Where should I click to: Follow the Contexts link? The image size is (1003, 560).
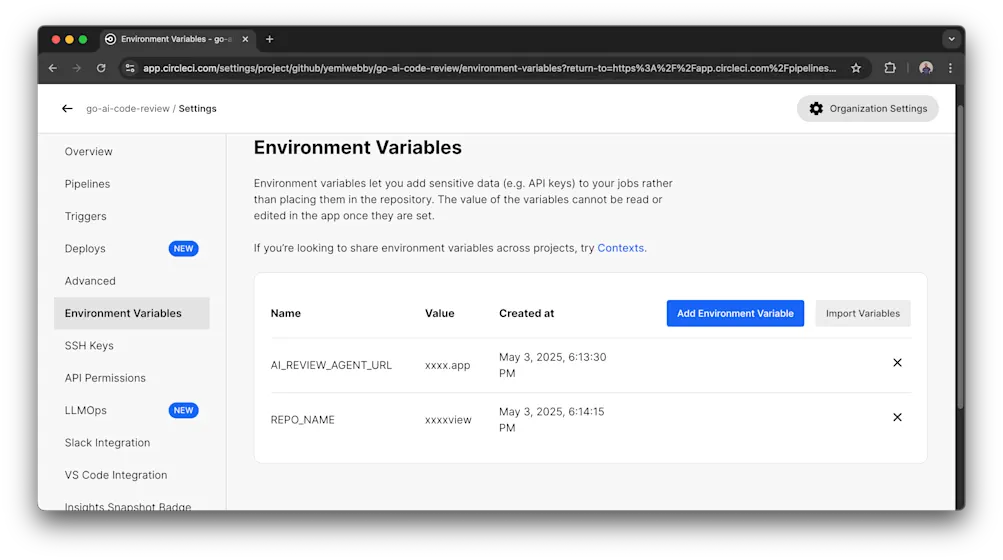(x=620, y=248)
